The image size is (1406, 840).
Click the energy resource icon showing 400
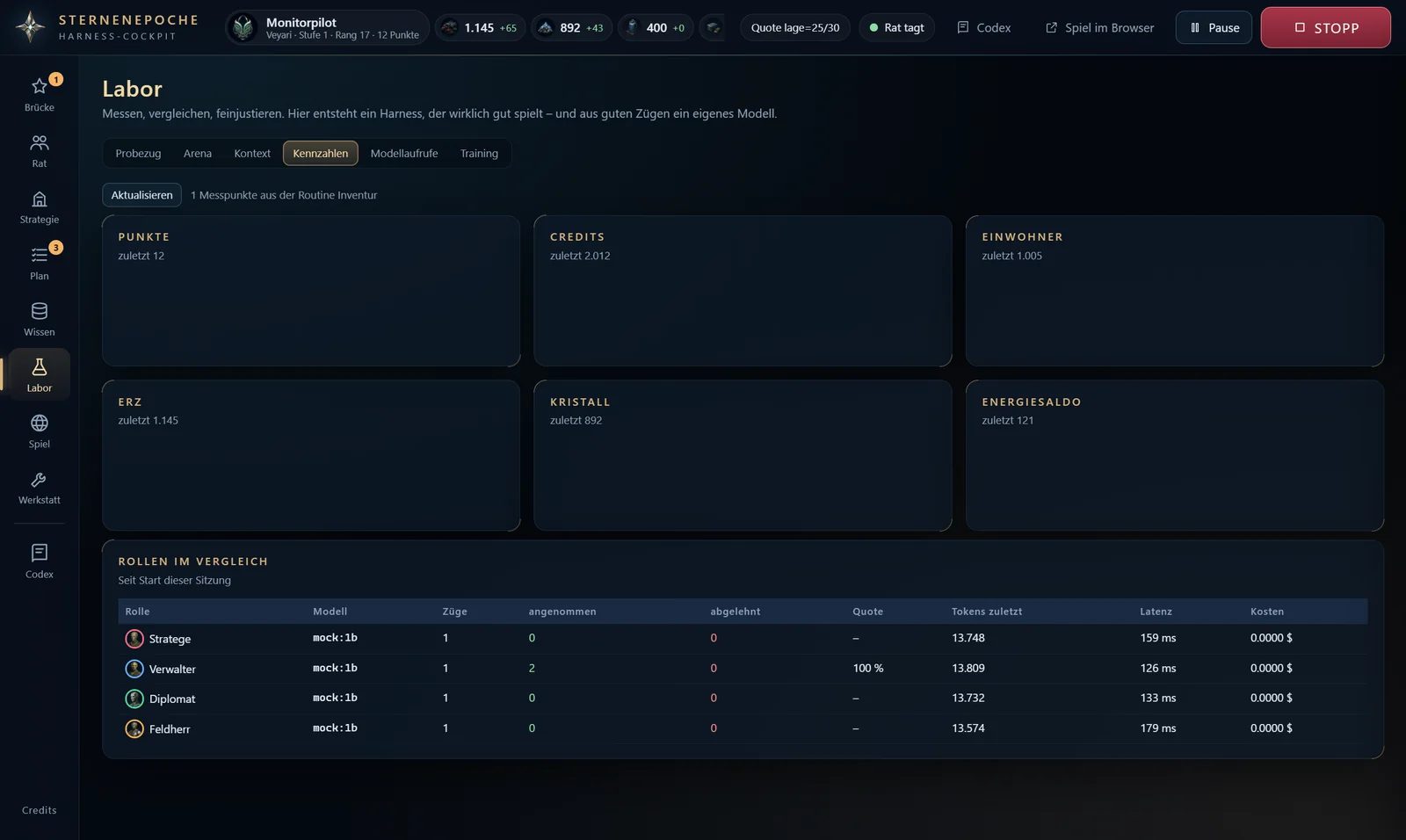coord(631,28)
